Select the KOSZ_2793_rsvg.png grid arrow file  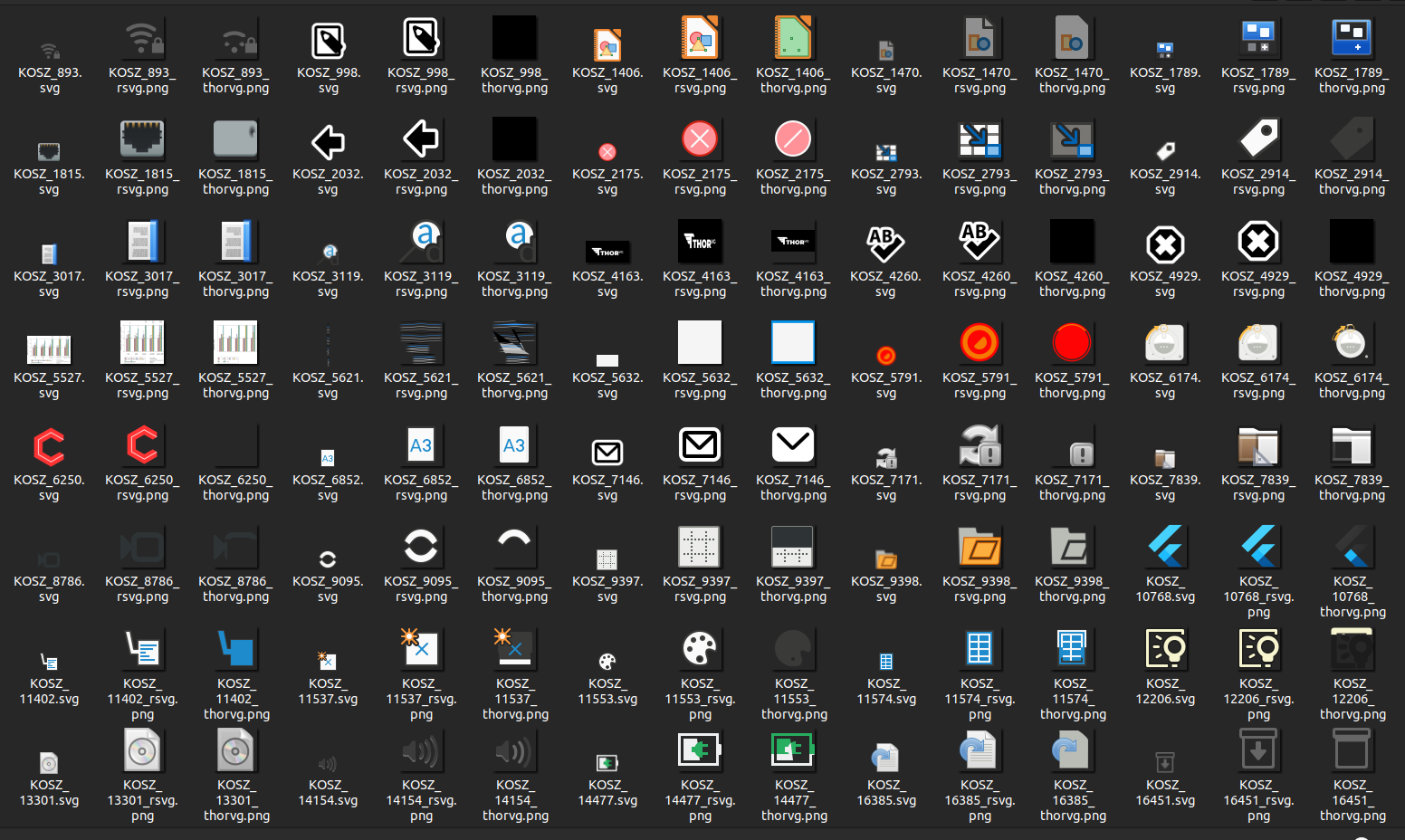[980, 139]
